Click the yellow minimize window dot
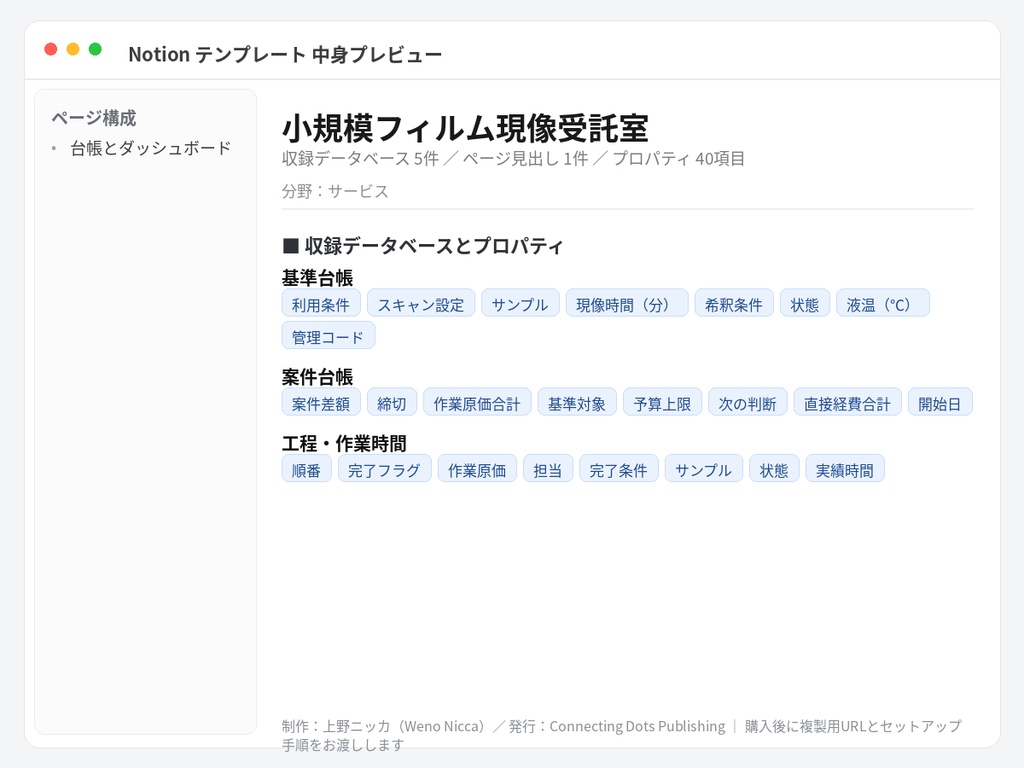 pyautogui.click(x=73, y=49)
